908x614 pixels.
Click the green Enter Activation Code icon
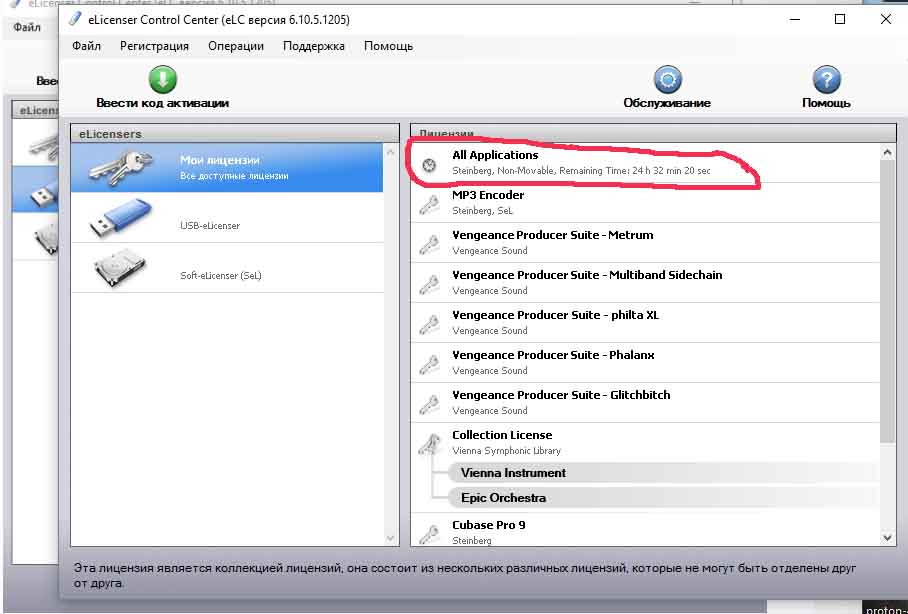tap(163, 79)
